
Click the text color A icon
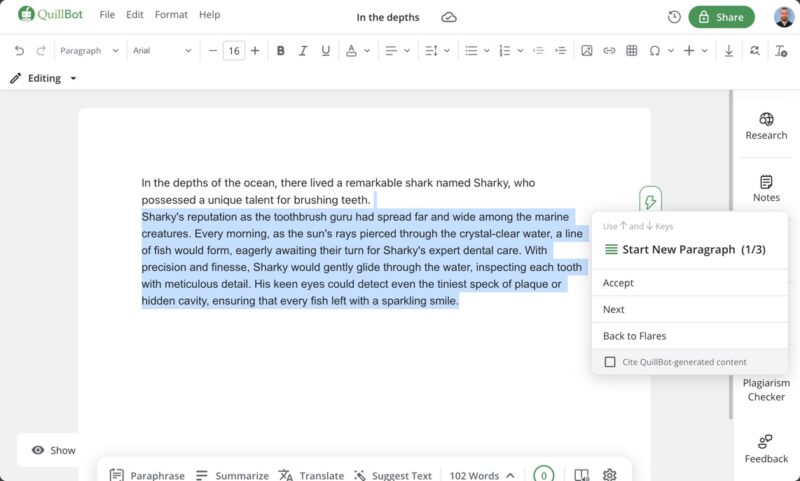351,50
